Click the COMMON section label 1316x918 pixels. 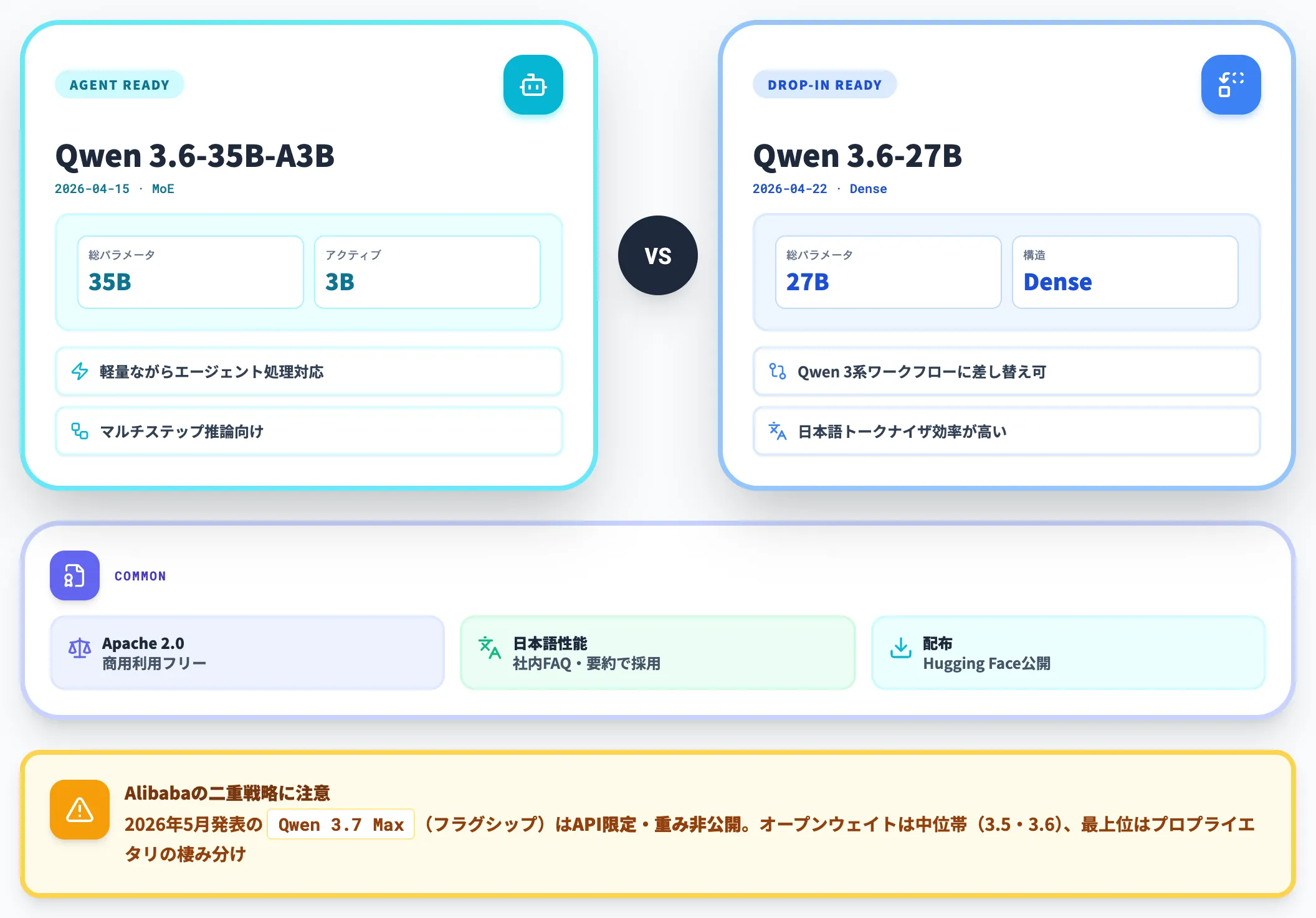[140, 576]
